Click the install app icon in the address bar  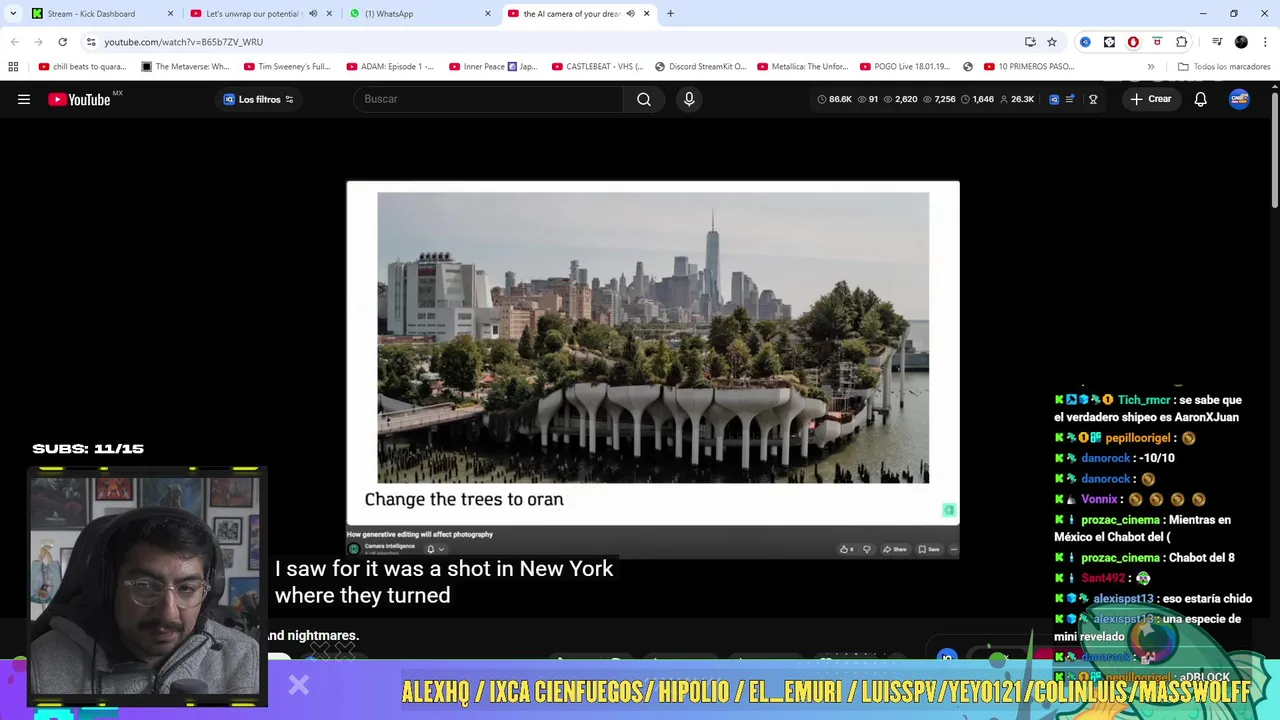coord(1030,42)
